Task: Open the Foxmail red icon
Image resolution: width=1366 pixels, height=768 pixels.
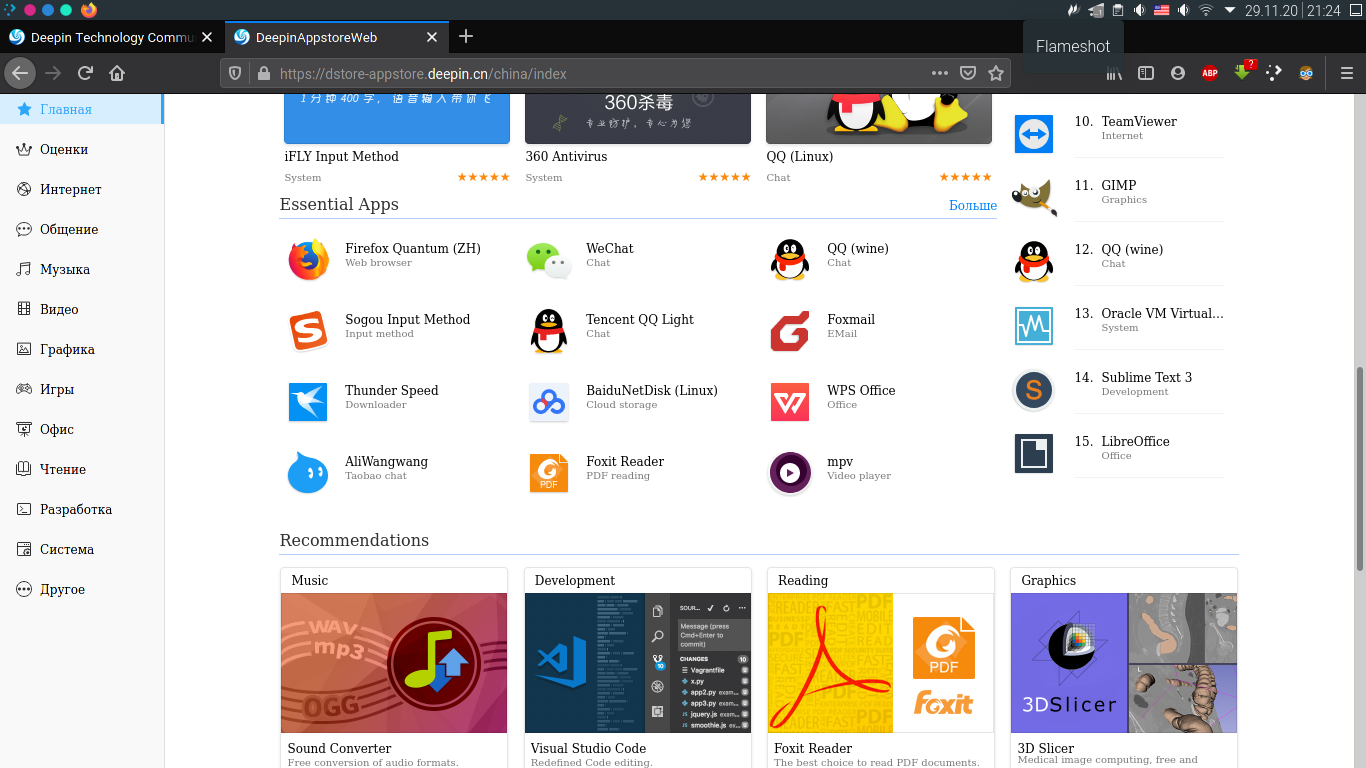Action: click(790, 331)
